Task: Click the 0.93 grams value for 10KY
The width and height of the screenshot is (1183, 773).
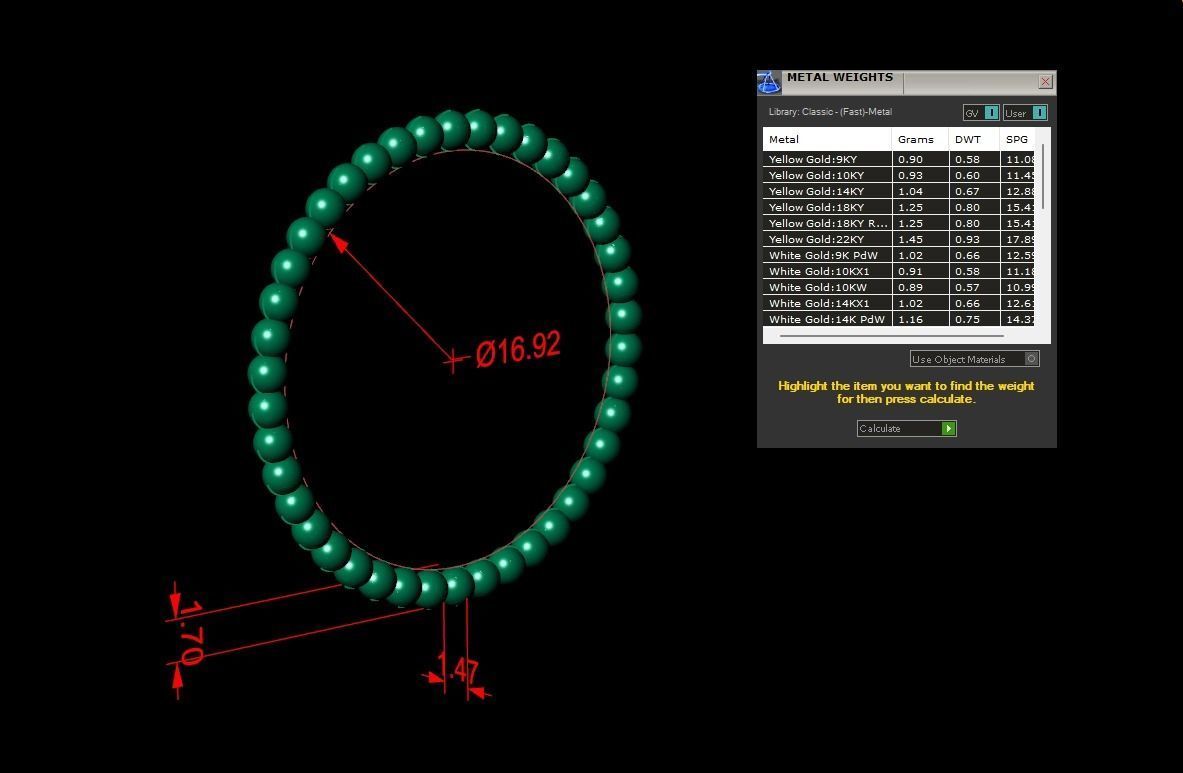Action: [910, 175]
